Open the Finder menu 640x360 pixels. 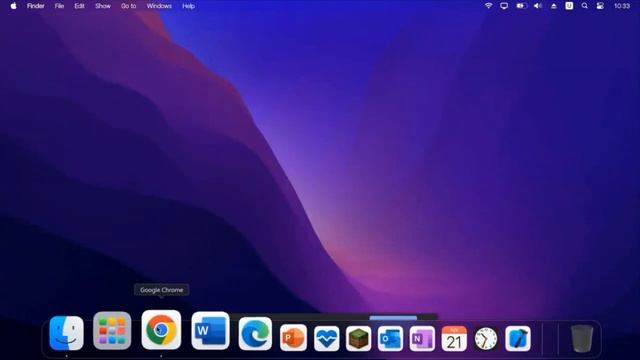coord(36,6)
